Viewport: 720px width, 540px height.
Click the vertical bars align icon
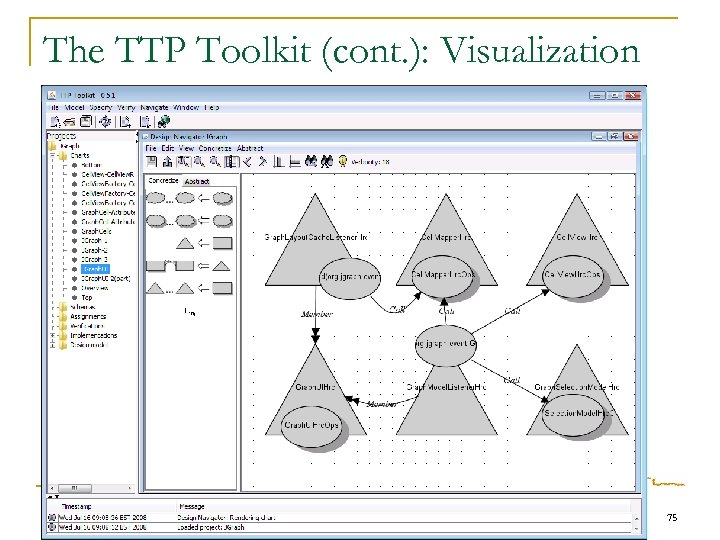278,162
